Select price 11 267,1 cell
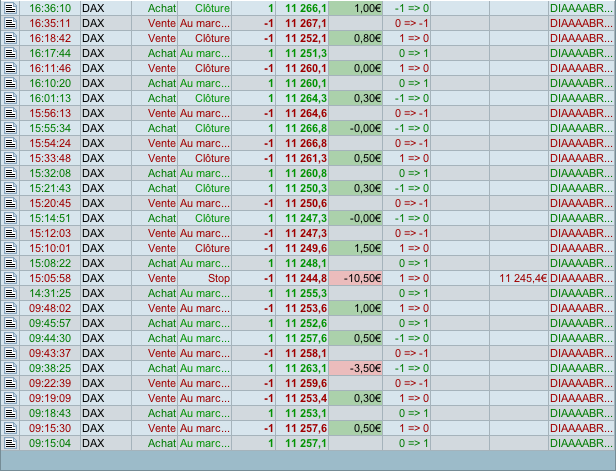 coord(302,23)
